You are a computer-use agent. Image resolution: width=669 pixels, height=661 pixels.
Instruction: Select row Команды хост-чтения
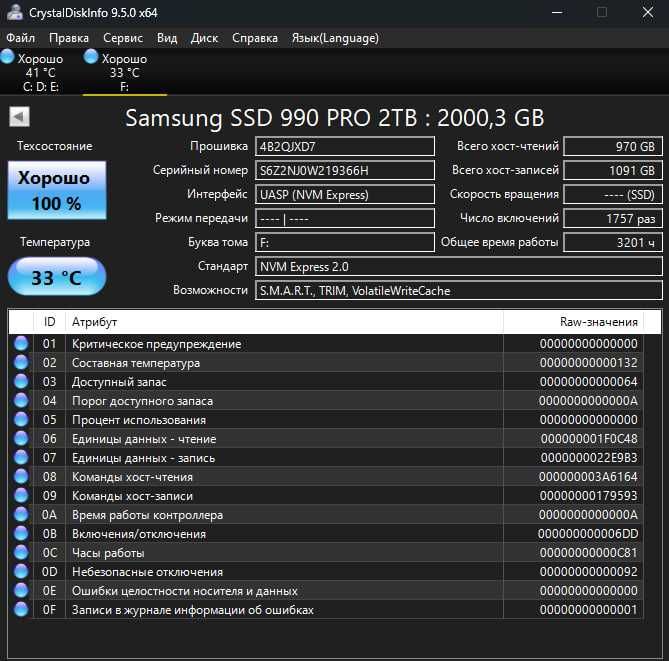[x=326, y=477]
